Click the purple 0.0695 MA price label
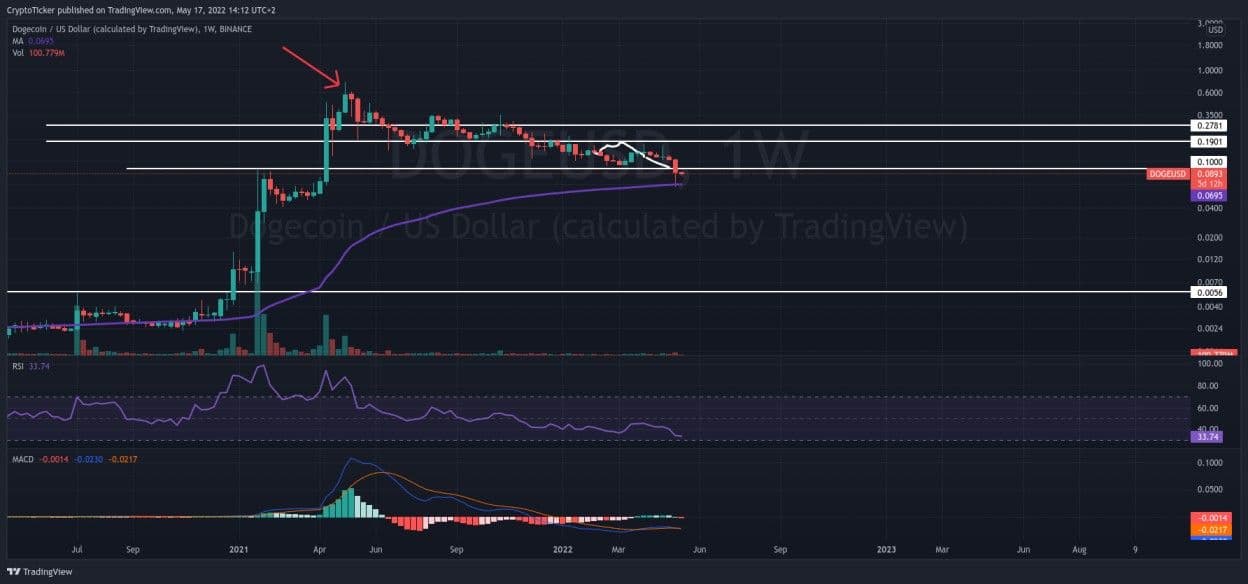 1210,196
